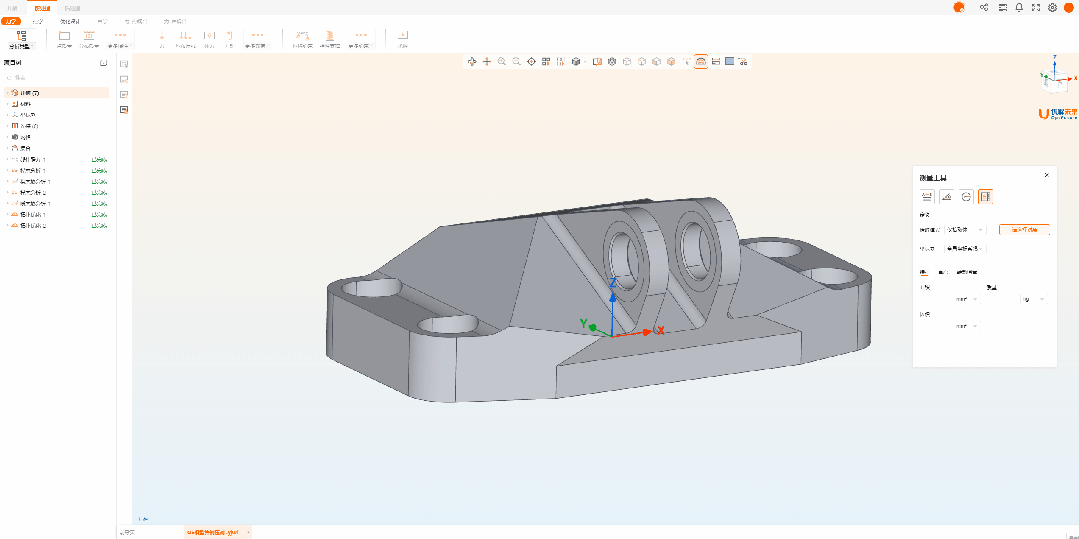Select the second results tab in measurement panel

point(942,272)
